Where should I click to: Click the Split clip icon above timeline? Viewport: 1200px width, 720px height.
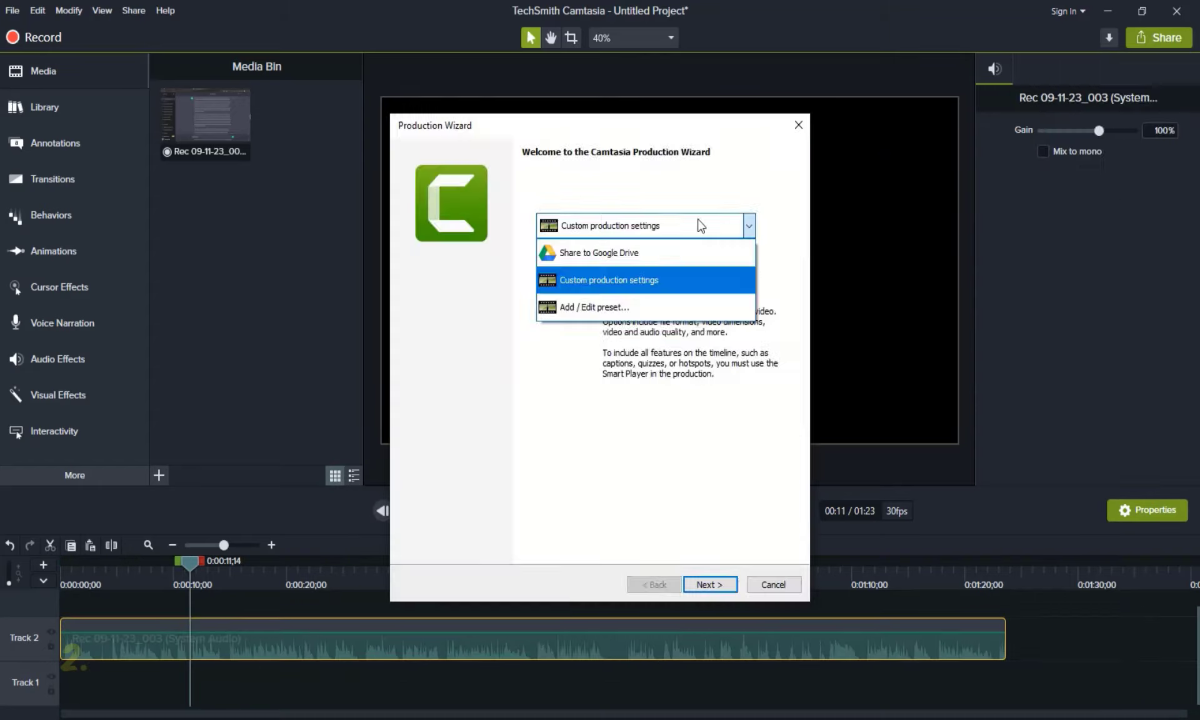(111, 545)
